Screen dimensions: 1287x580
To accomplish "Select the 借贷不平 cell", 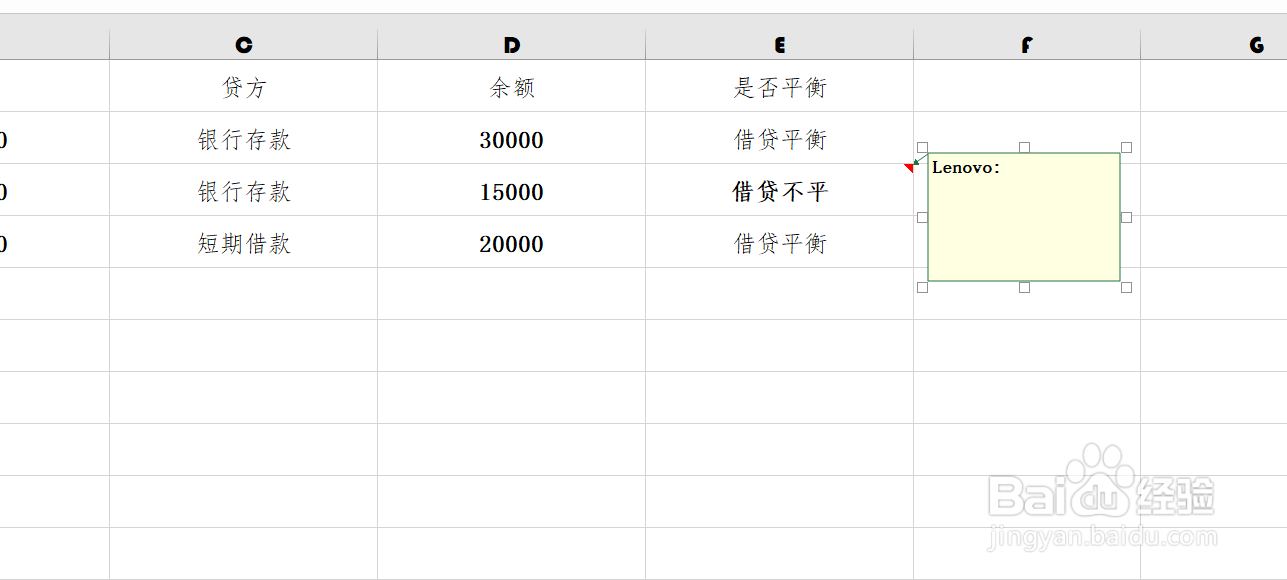I will 780,191.
